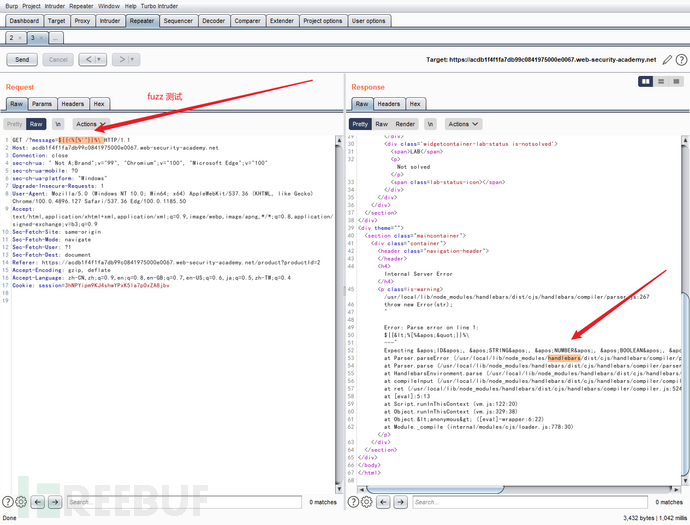The width and height of the screenshot is (690, 525).
Task: Open the history back dropdown arrow
Action: [x=101, y=60]
